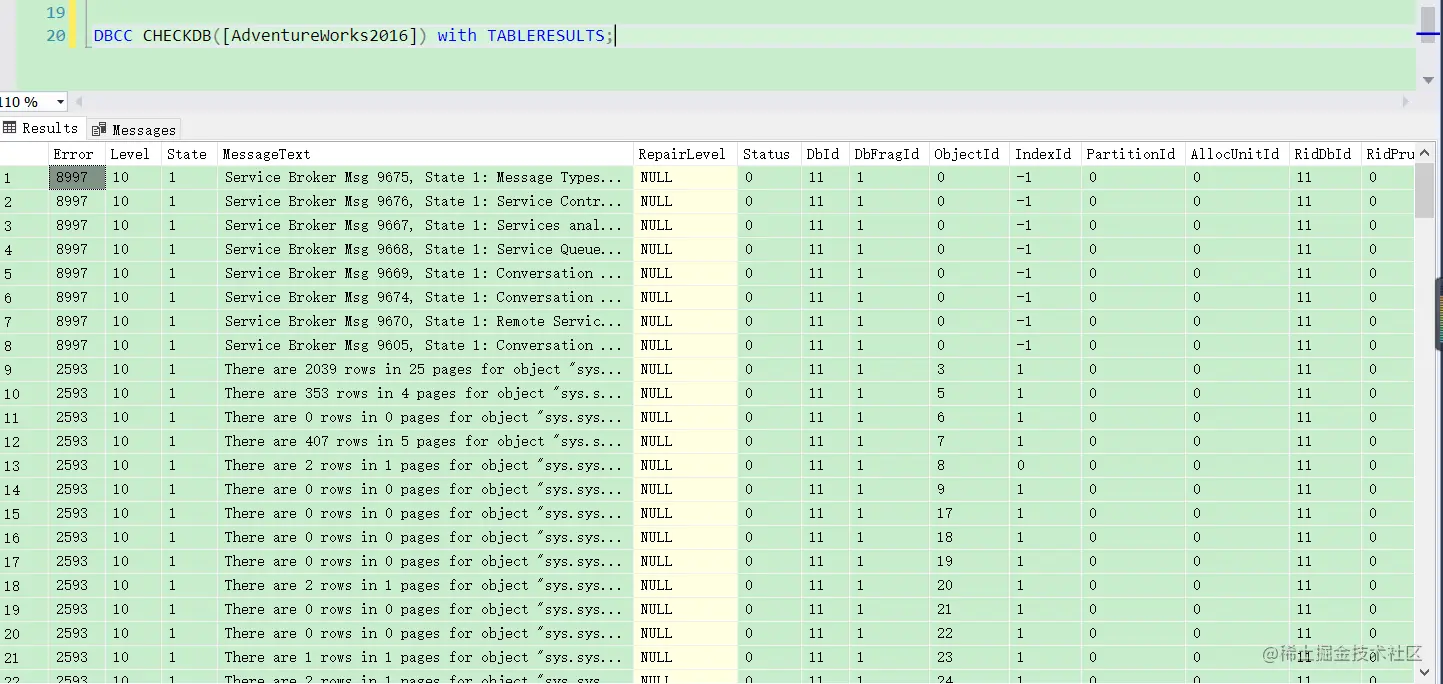Switch to the Messages tab
This screenshot has width=1443, height=684.
click(134, 129)
